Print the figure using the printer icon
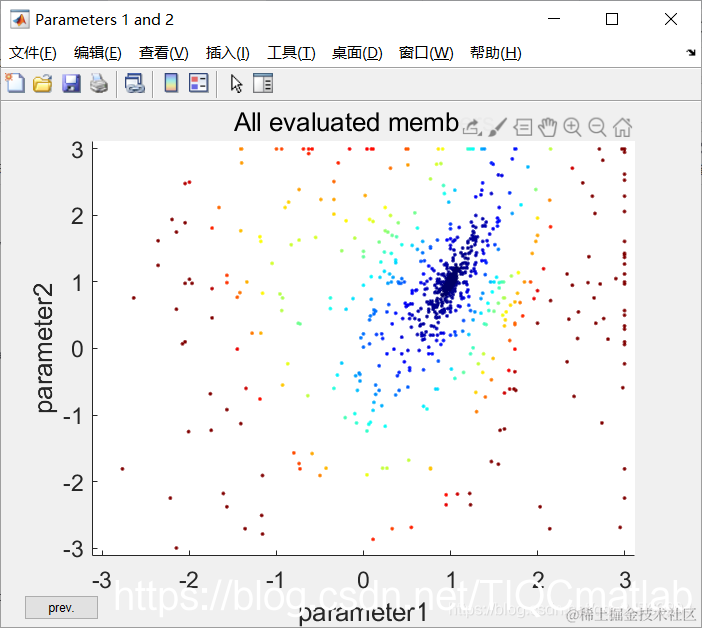 (99, 83)
